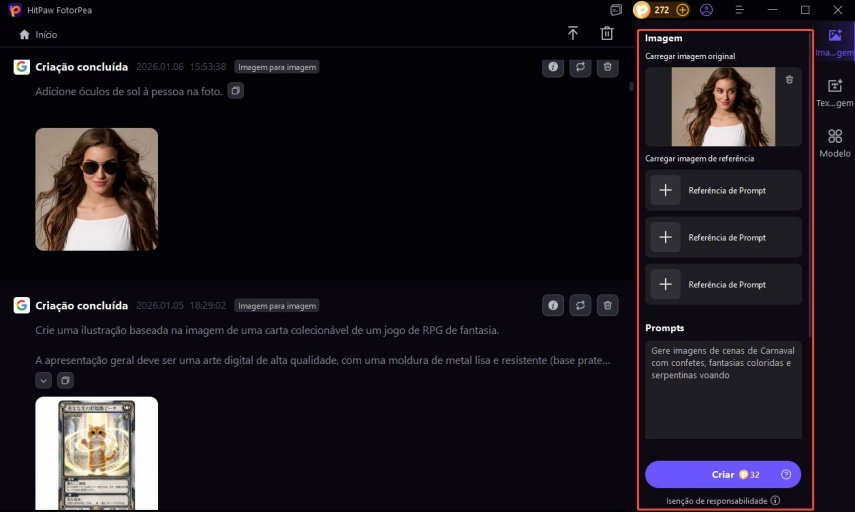855x512 pixels.
Task: Go to Início home
Action: 38,34
